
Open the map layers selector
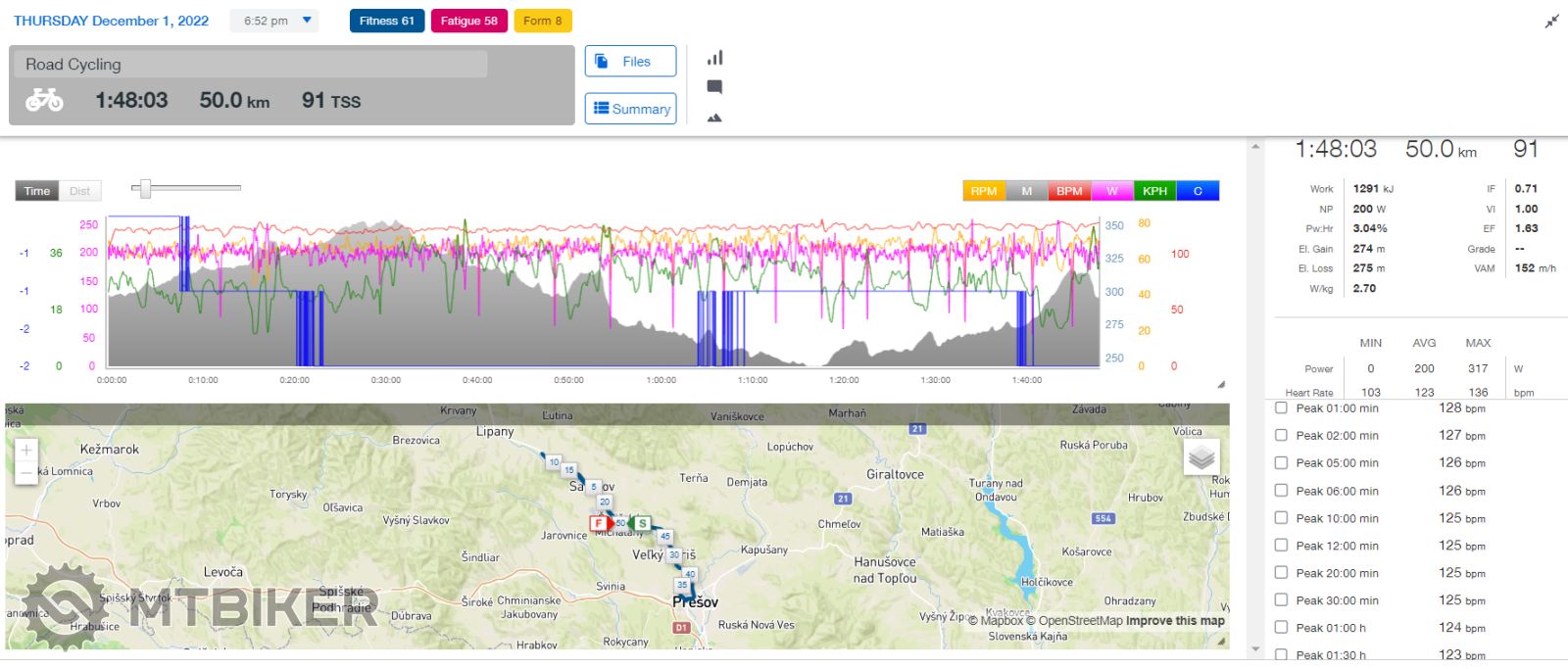click(1201, 457)
